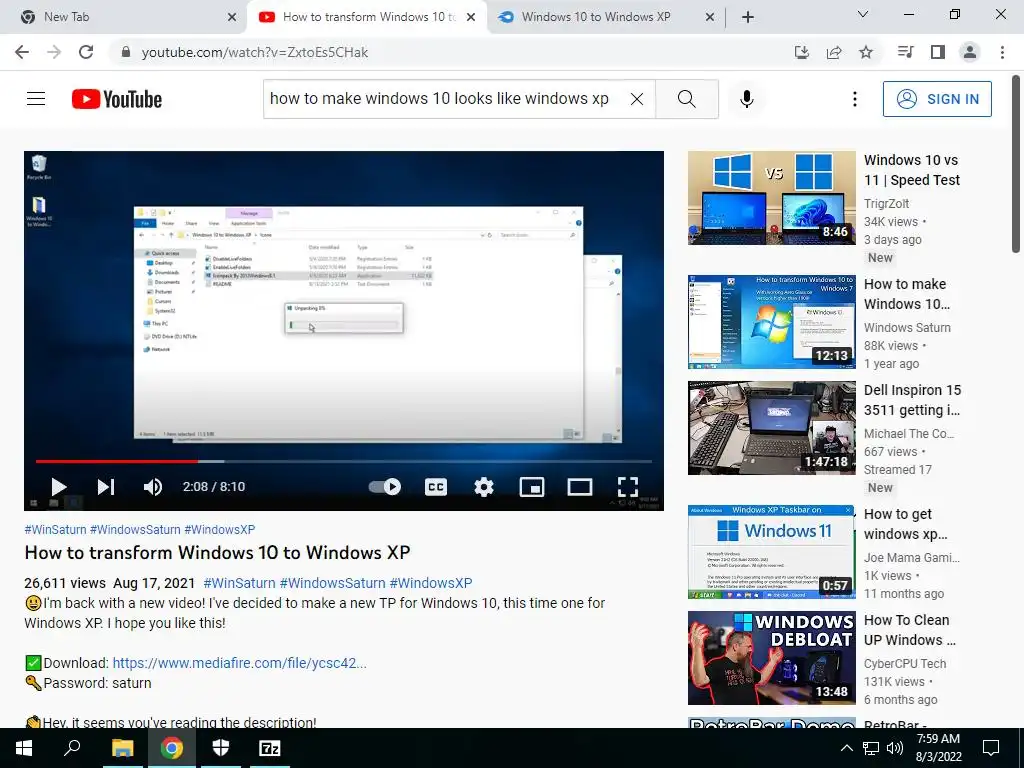Enter full screen mode

(628, 487)
